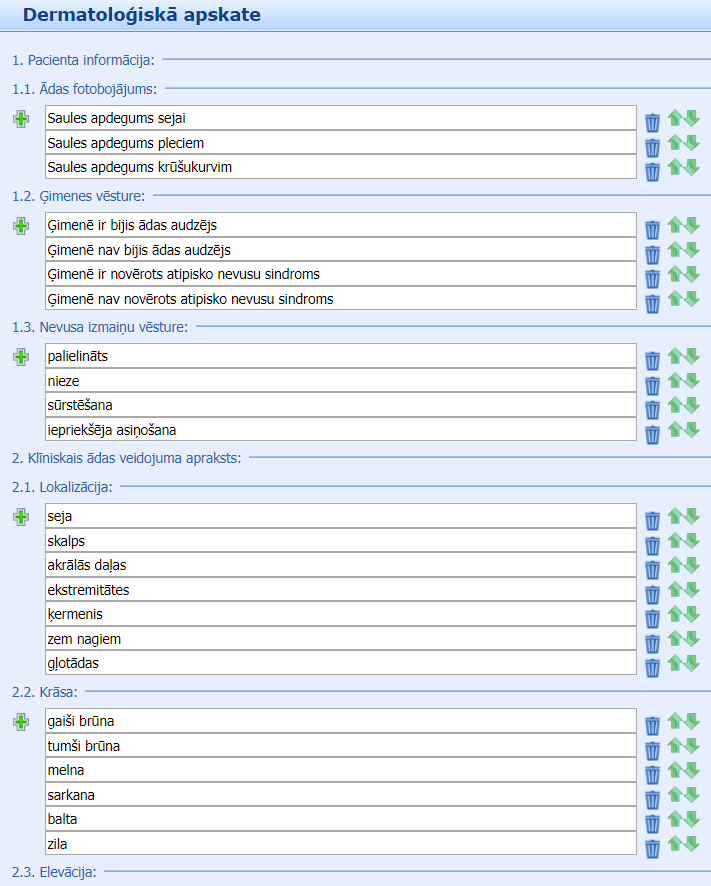Move "zem nagiem" up in the list

(675, 639)
